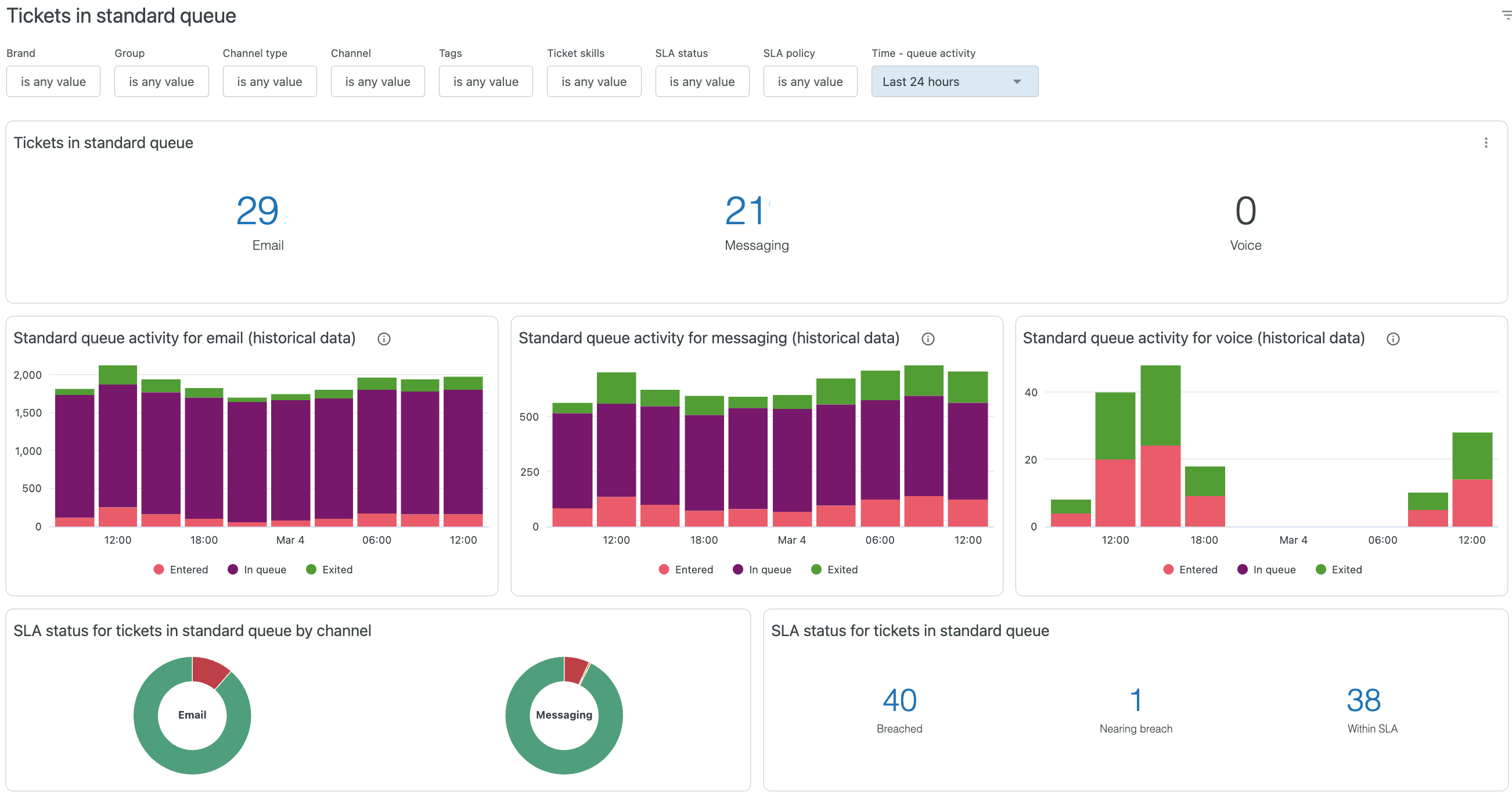Viewport: 1512px width, 797px height.
Task: Click the Ticket skills filter box
Action: 593,82
